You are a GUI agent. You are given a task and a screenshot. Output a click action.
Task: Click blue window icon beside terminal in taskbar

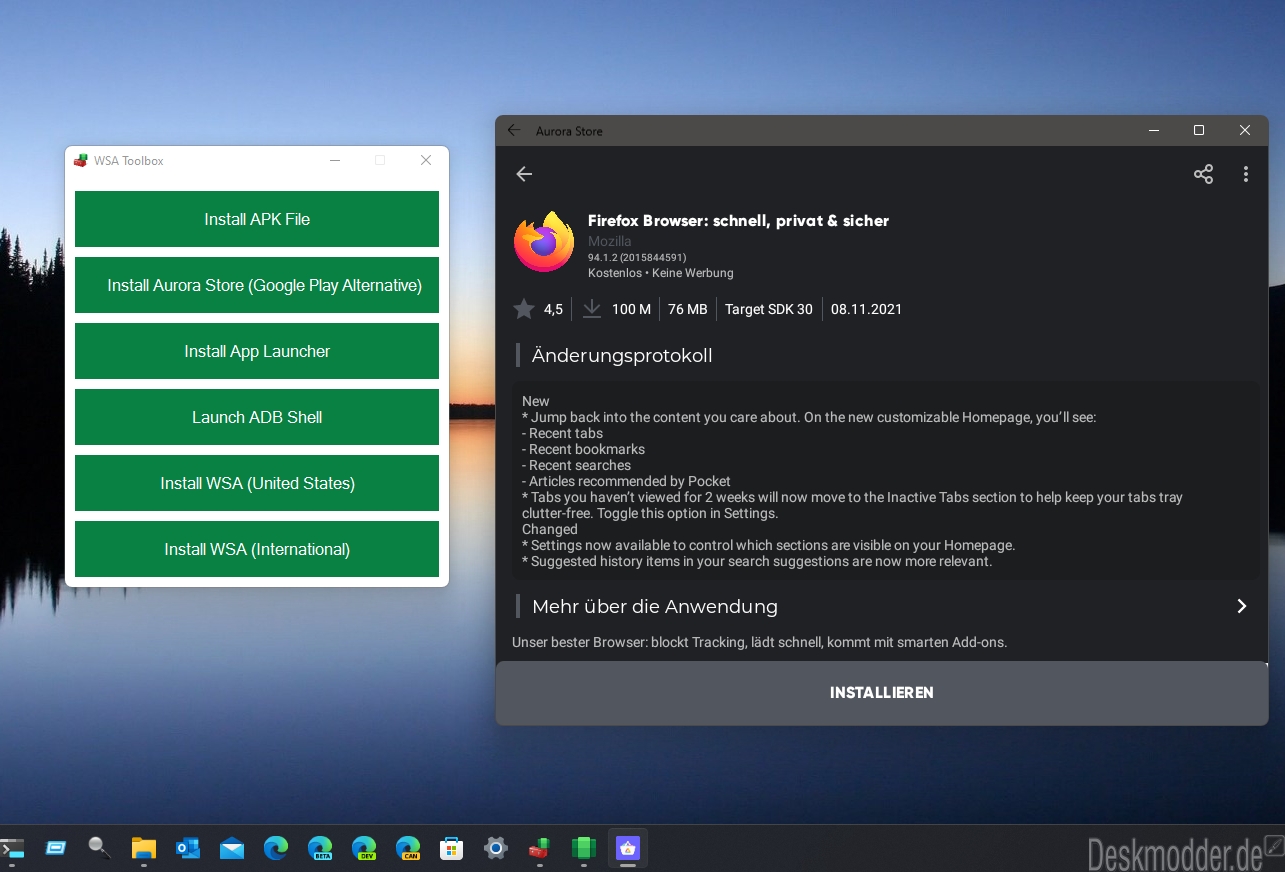pyautogui.click(x=56, y=849)
